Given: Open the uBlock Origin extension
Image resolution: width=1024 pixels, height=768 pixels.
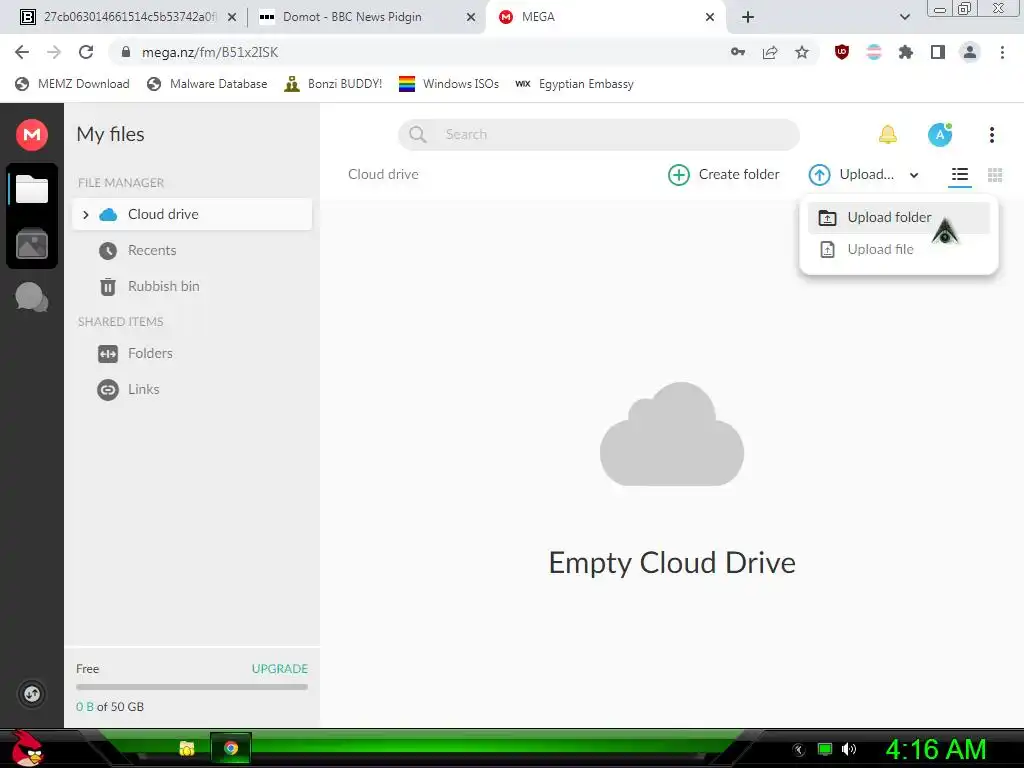Looking at the screenshot, I should click(842, 52).
